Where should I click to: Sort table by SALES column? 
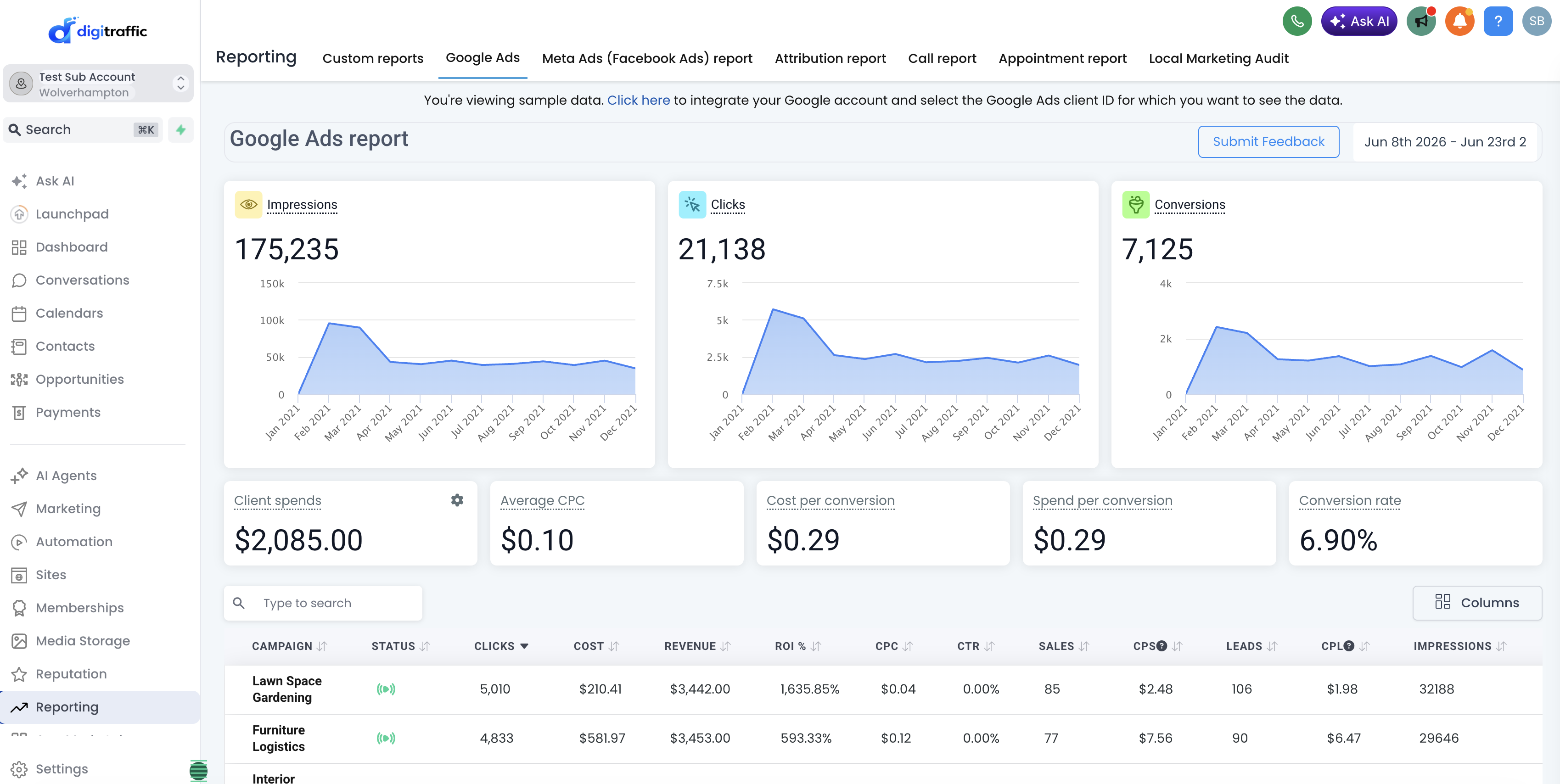[x=1063, y=646]
